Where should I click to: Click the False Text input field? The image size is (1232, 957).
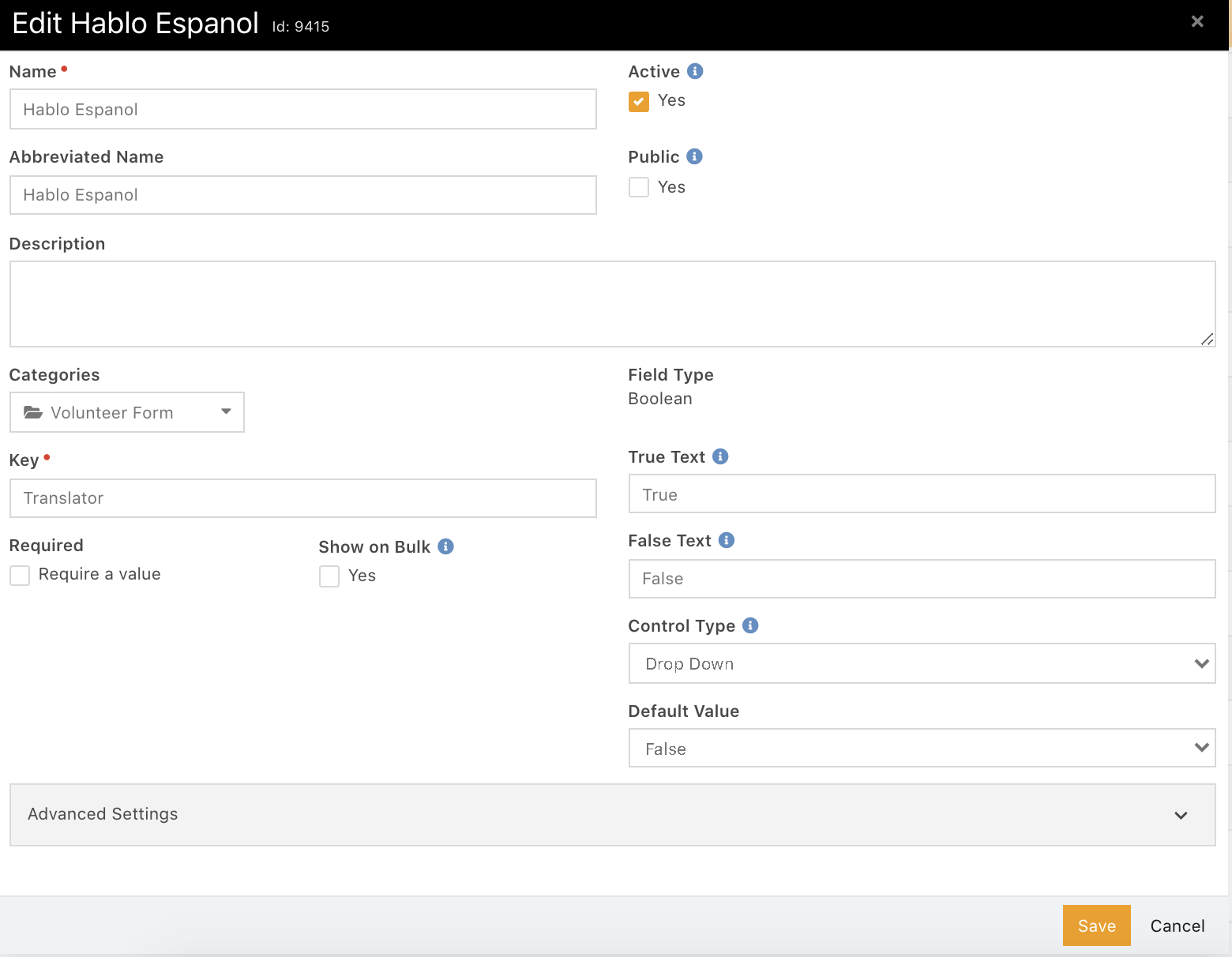pyautogui.click(x=922, y=579)
